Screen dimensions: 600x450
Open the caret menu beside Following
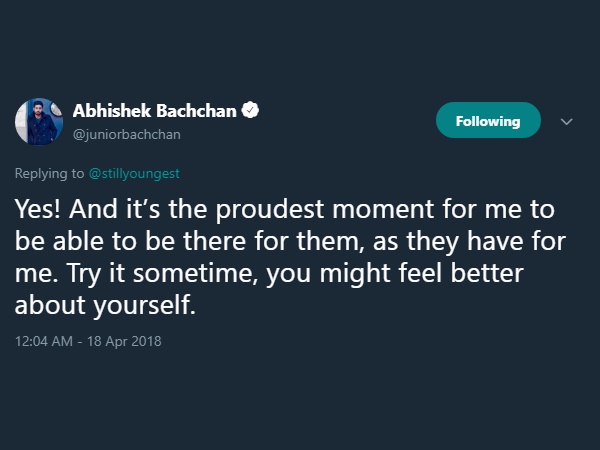pos(566,122)
